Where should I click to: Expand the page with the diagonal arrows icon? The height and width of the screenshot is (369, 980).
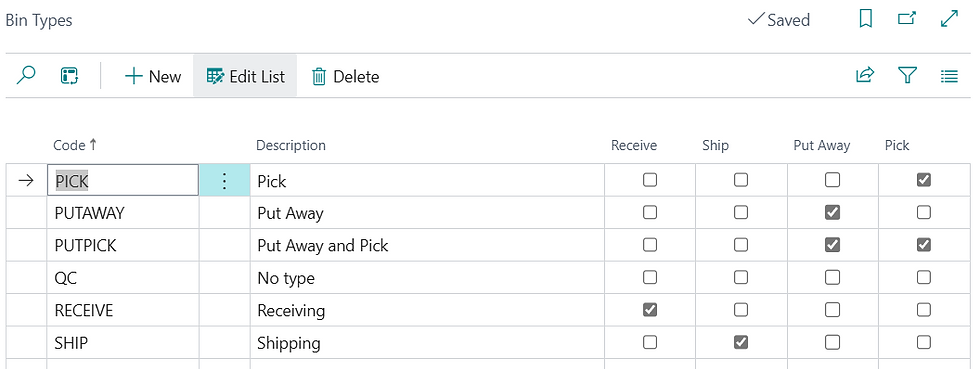(x=949, y=19)
